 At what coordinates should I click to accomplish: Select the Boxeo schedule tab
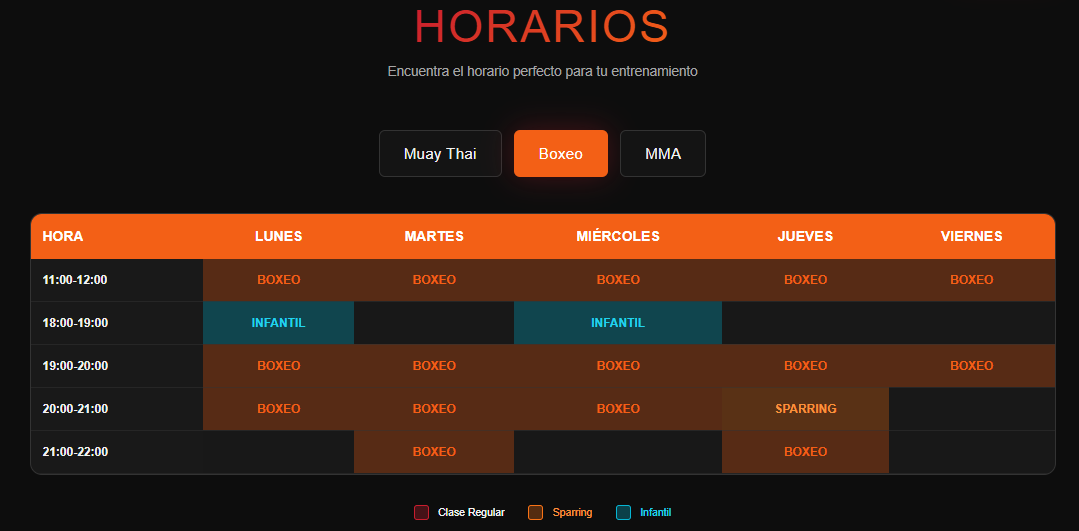click(x=561, y=153)
